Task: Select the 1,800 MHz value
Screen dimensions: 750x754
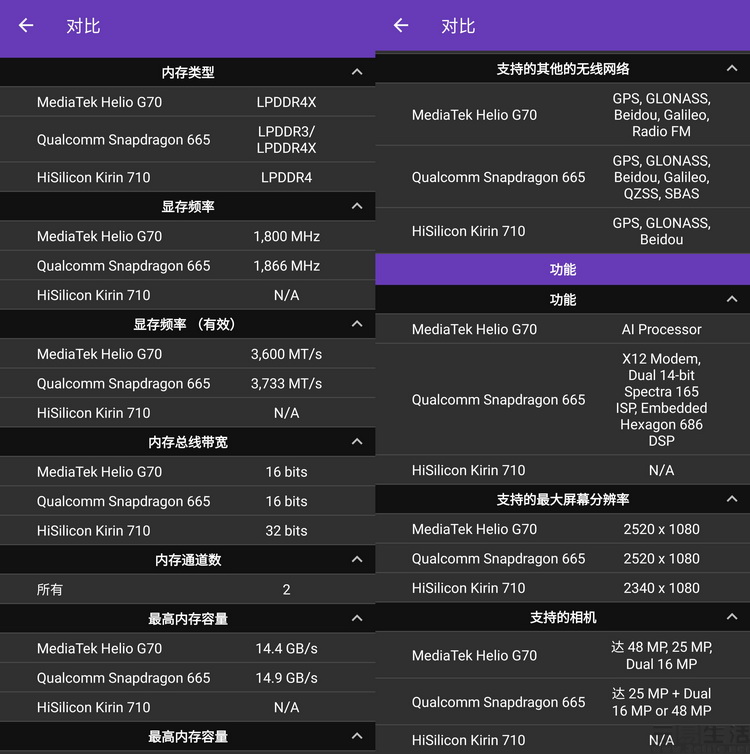Action: coord(287,236)
